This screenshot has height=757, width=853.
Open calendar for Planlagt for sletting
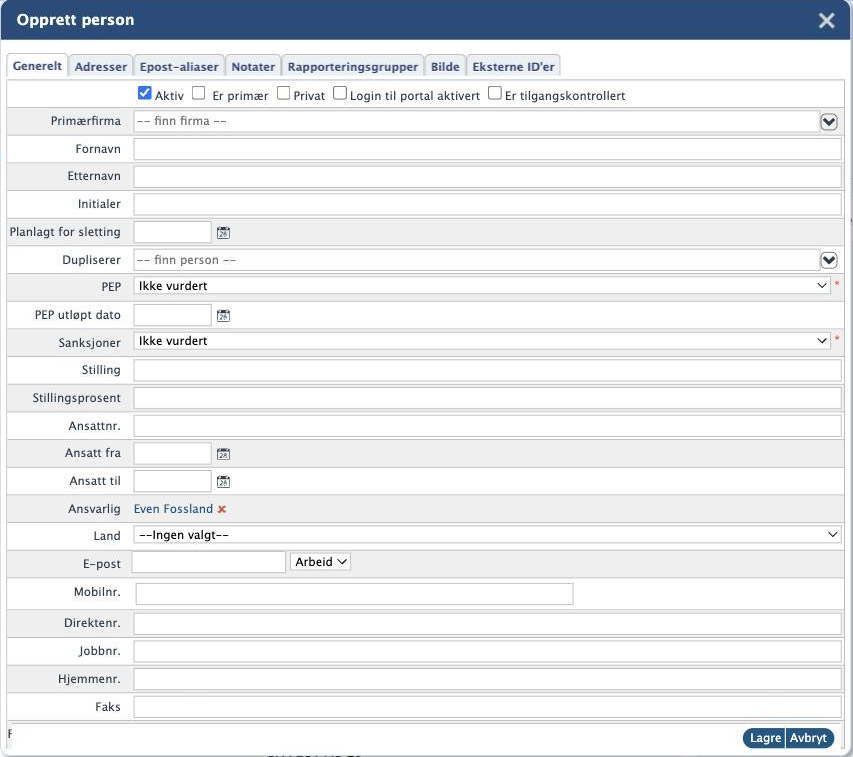click(223, 233)
